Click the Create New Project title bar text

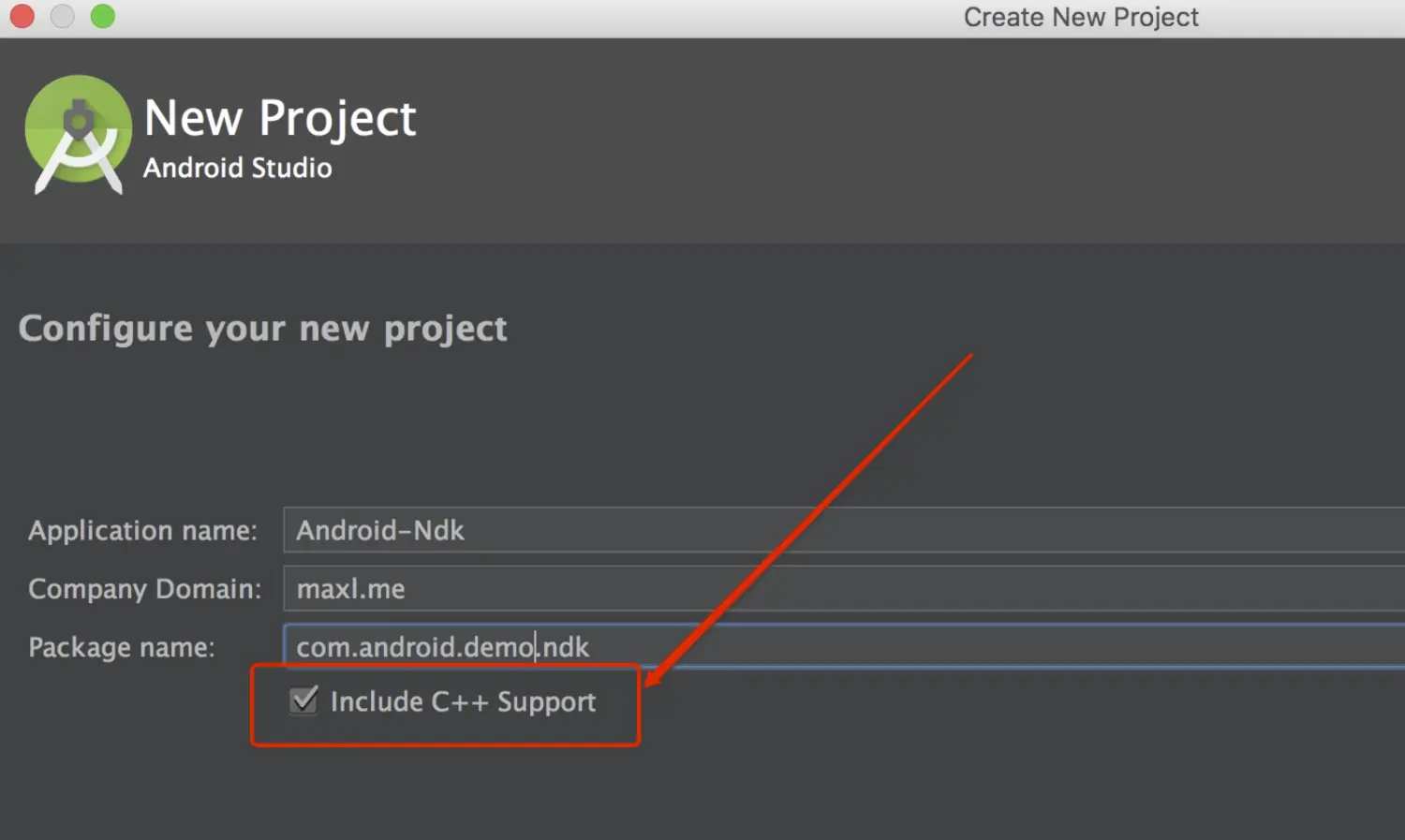click(1081, 17)
